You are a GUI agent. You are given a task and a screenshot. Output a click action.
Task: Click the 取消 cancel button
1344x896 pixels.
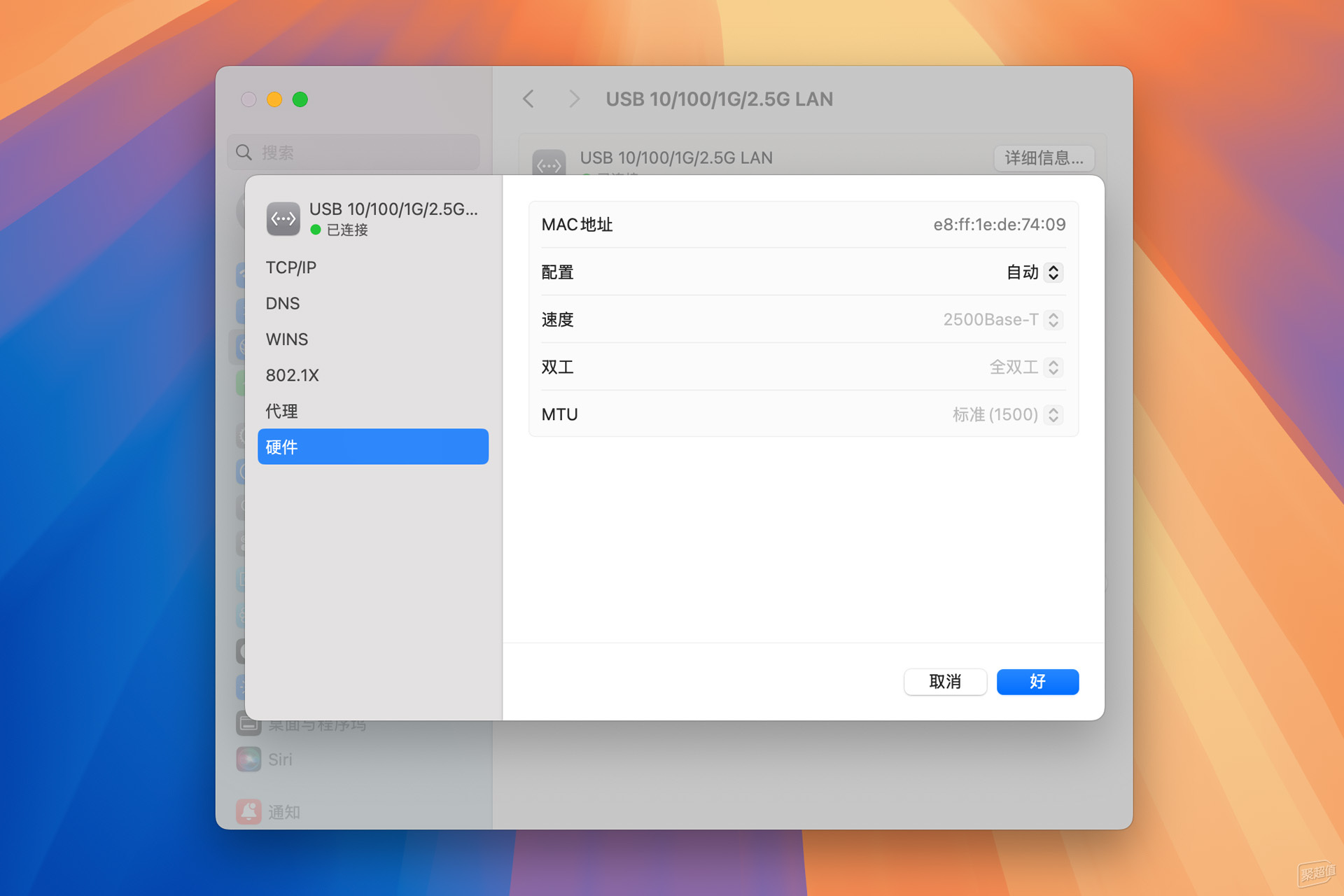point(945,682)
